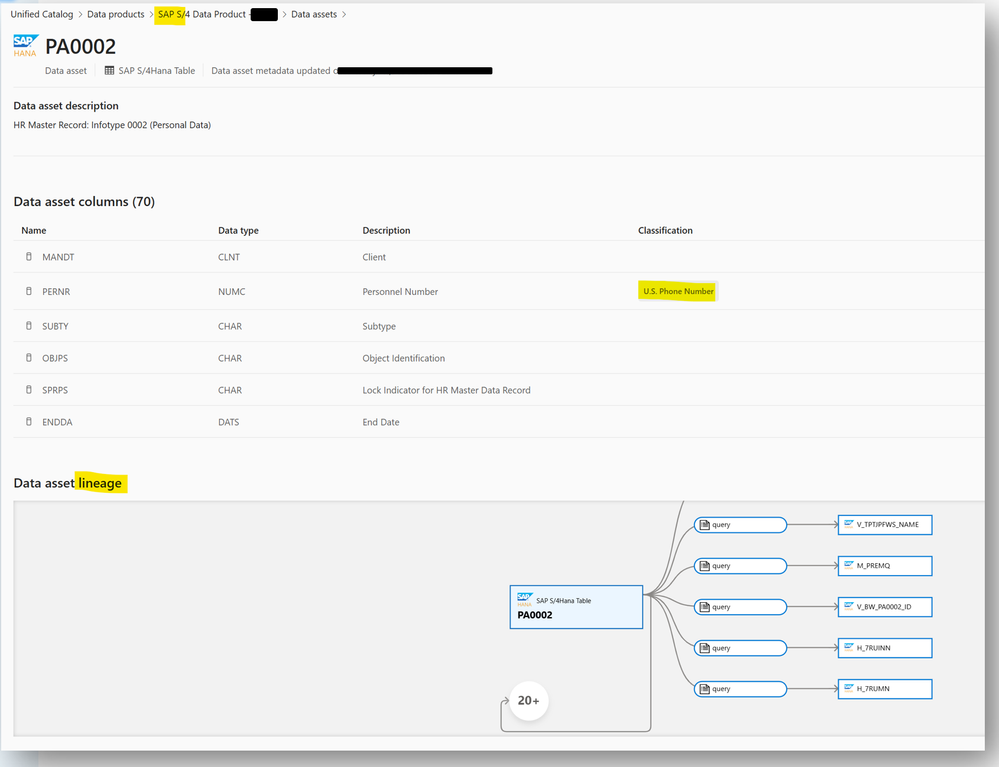Click SAP icon in M_PREMQ node
This screenshot has height=767, width=999.
[x=849, y=565]
